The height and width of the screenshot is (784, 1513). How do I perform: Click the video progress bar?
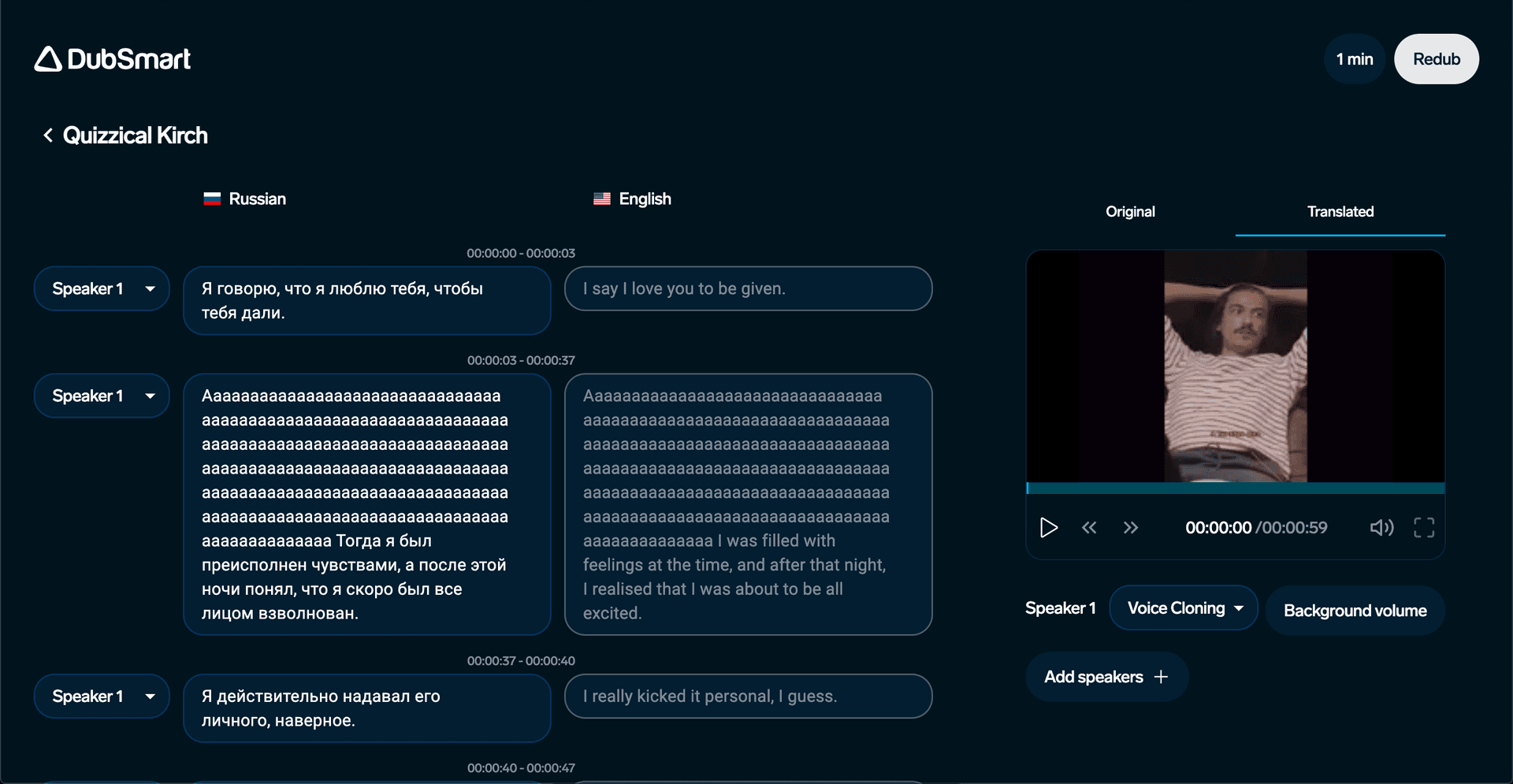[x=1236, y=488]
